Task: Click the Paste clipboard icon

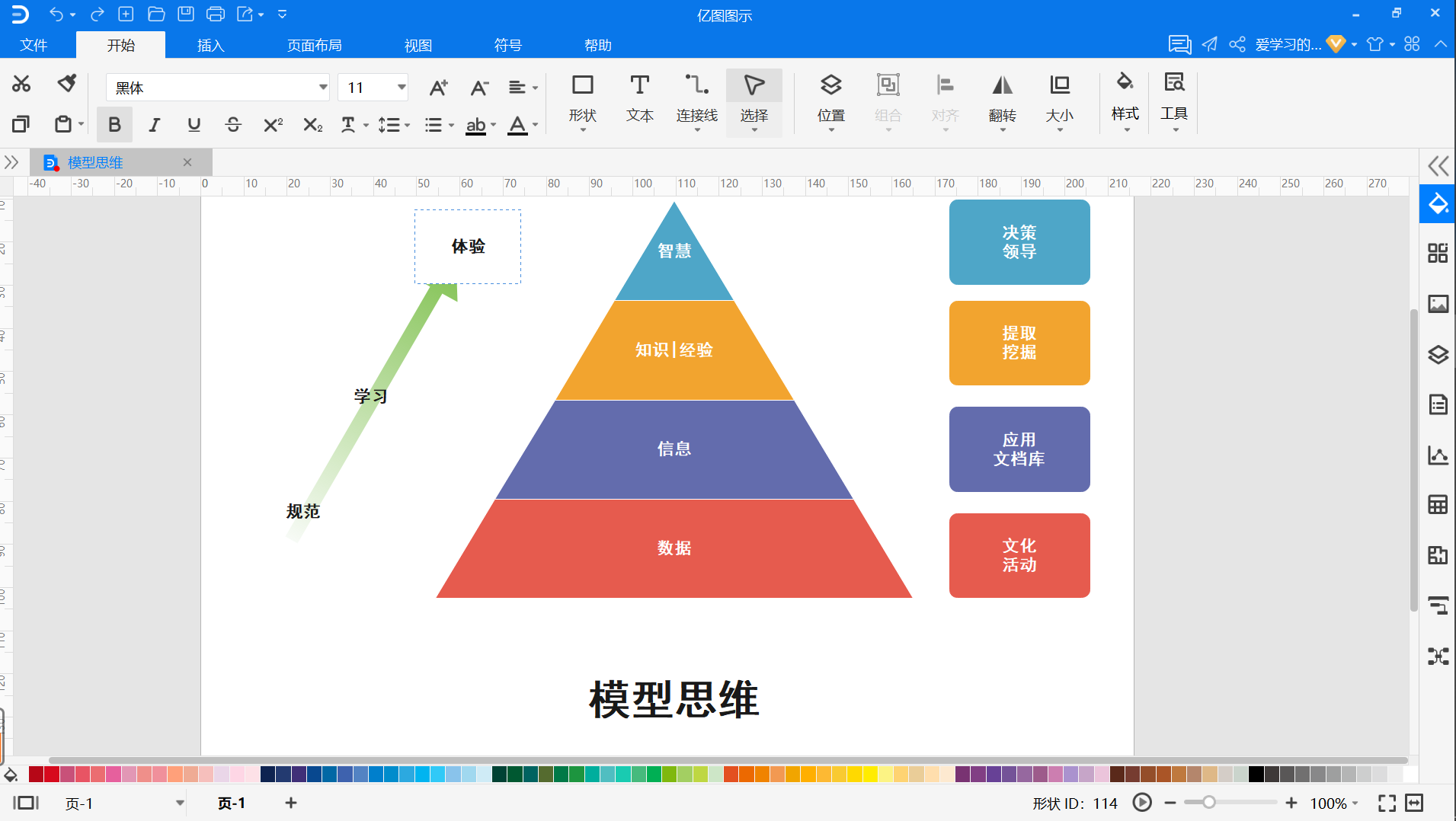Action: tap(63, 123)
